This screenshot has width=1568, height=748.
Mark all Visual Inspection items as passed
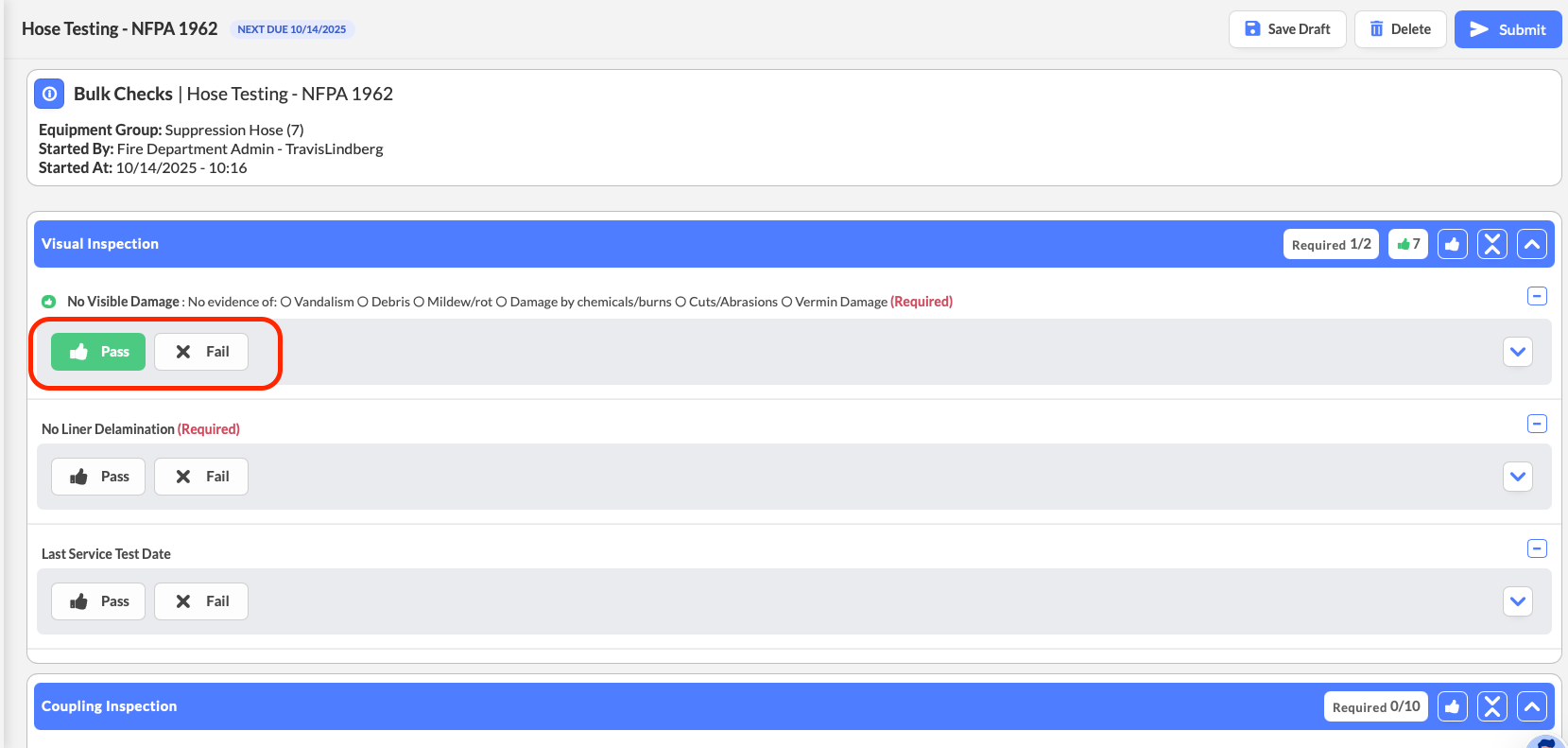(x=1452, y=244)
